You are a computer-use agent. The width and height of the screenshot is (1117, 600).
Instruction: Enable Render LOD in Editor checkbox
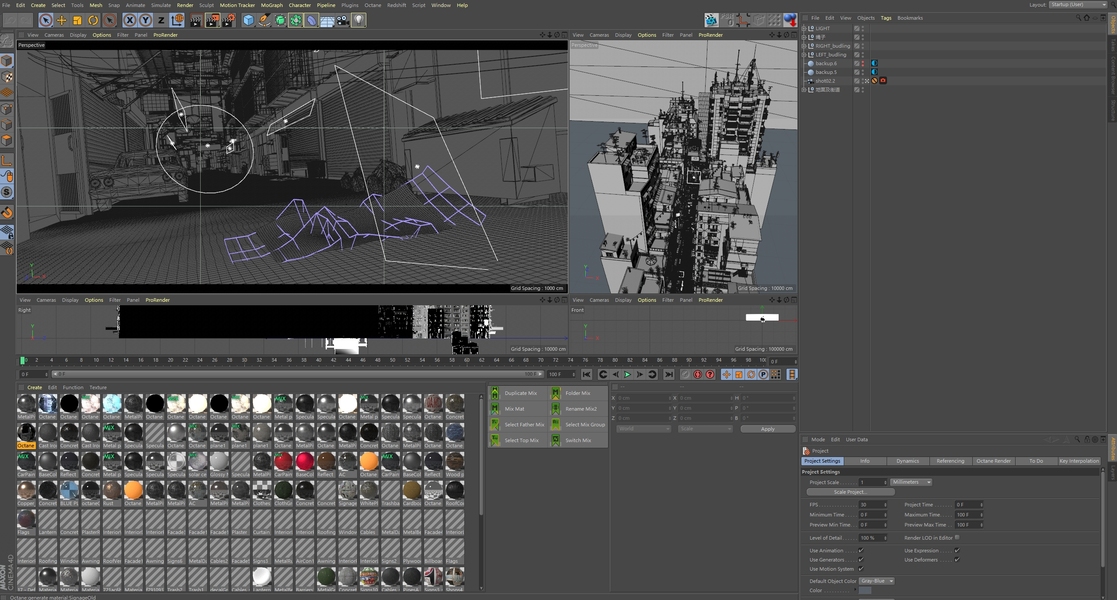tap(957, 537)
